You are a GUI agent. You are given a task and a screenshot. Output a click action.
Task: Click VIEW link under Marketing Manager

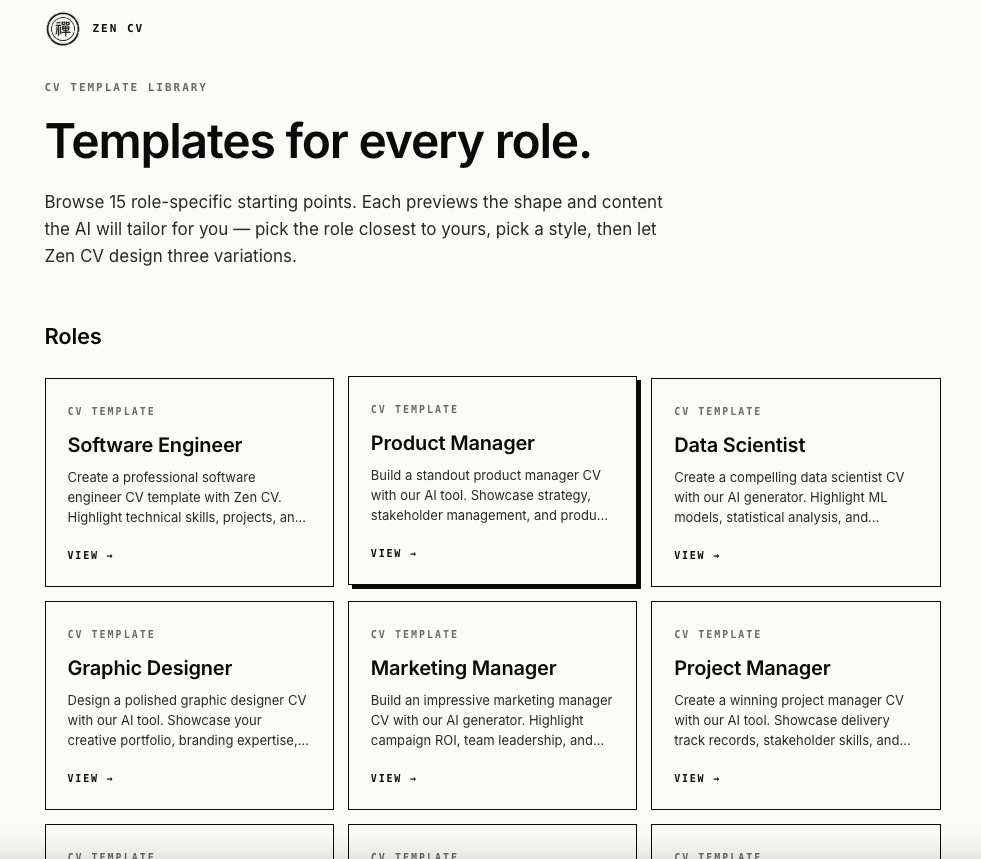[x=394, y=778]
